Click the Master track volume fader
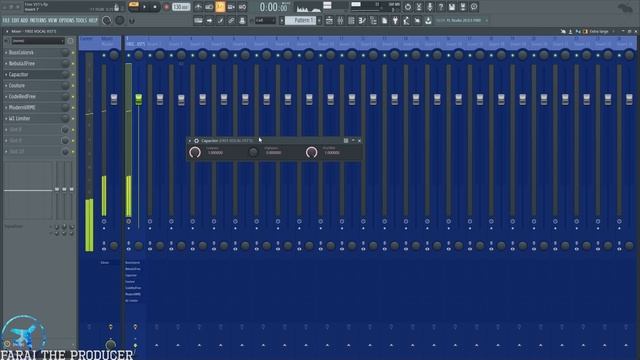This screenshot has width=640, height=360. click(x=114, y=99)
